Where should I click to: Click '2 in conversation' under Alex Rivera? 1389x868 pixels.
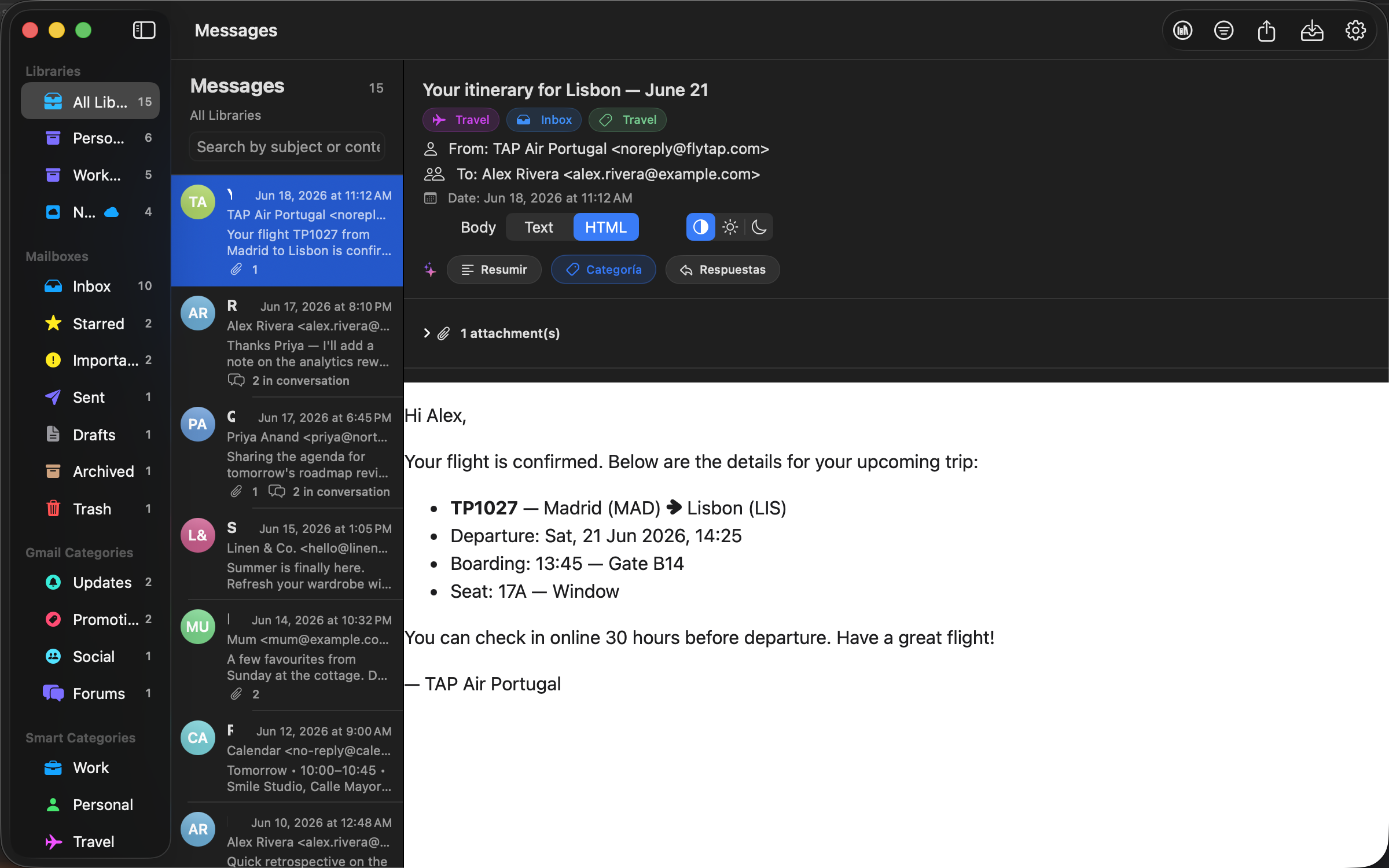tap(301, 380)
